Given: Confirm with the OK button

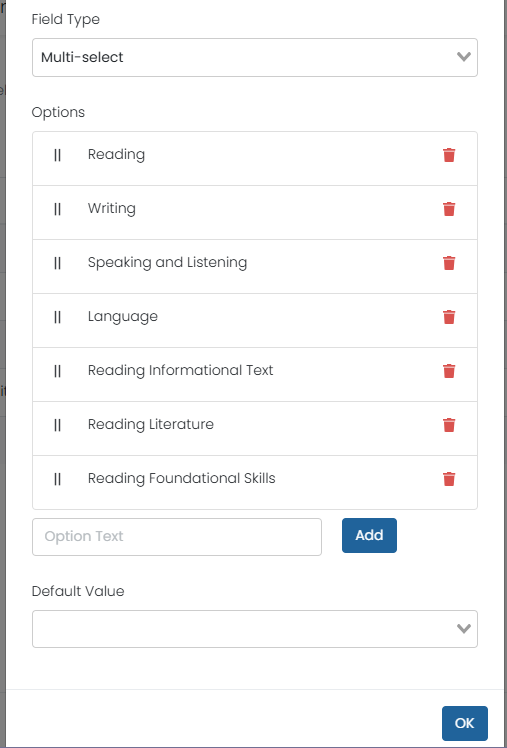Looking at the screenshot, I should (465, 723).
